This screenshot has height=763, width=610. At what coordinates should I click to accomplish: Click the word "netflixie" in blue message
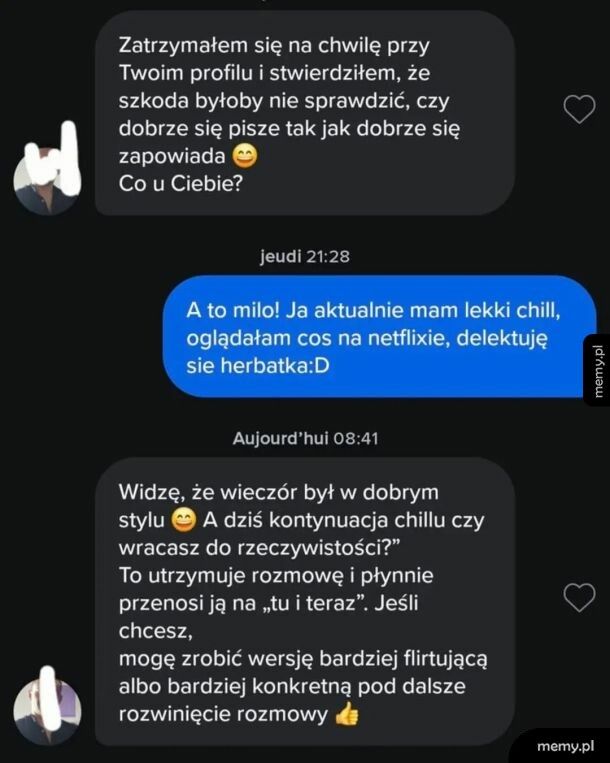(406, 338)
